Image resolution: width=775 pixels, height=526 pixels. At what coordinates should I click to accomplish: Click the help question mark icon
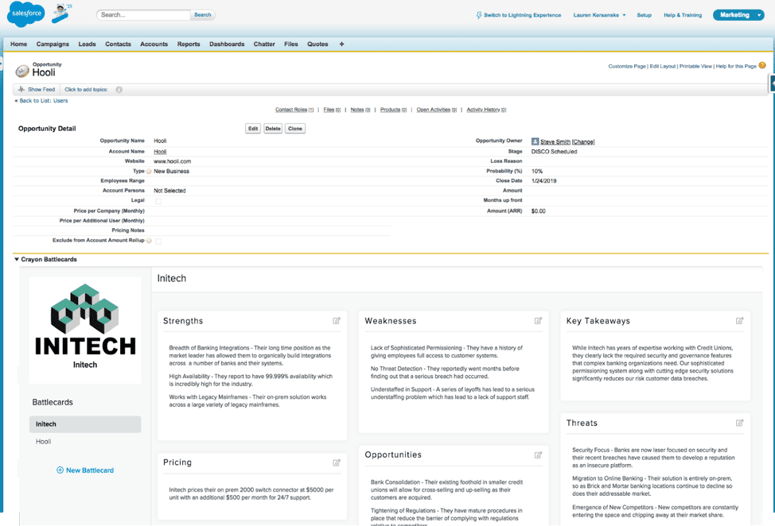click(x=762, y=66)
